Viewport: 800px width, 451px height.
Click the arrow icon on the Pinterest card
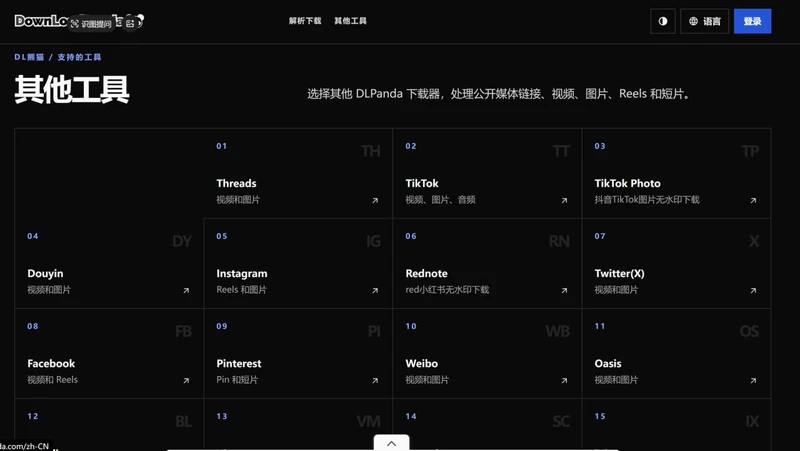(x=375, y=381)
